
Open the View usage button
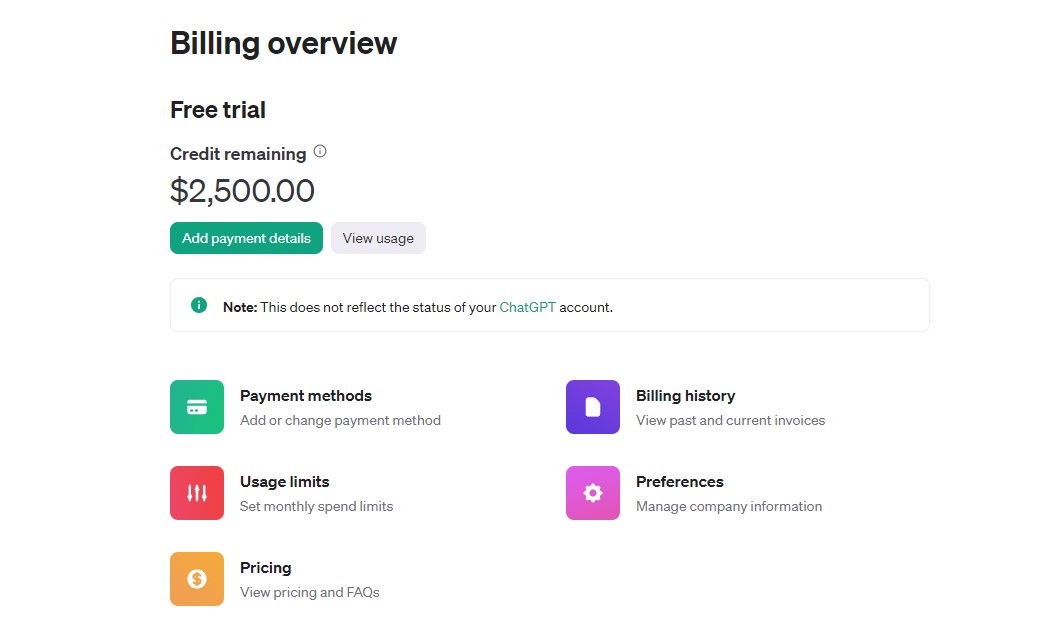pyautogui.click(x=378, y=238)
